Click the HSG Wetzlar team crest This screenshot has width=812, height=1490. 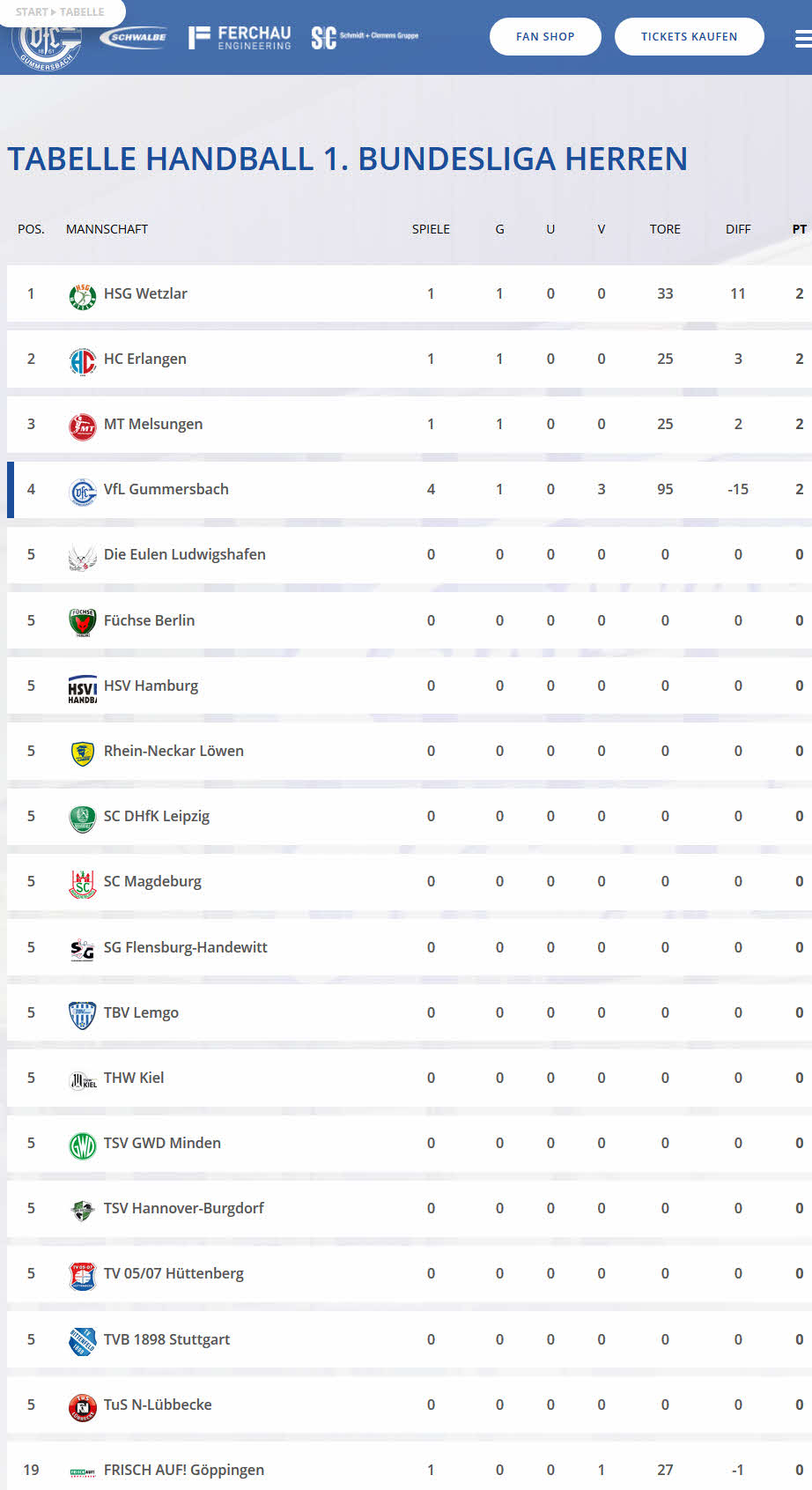83,294
